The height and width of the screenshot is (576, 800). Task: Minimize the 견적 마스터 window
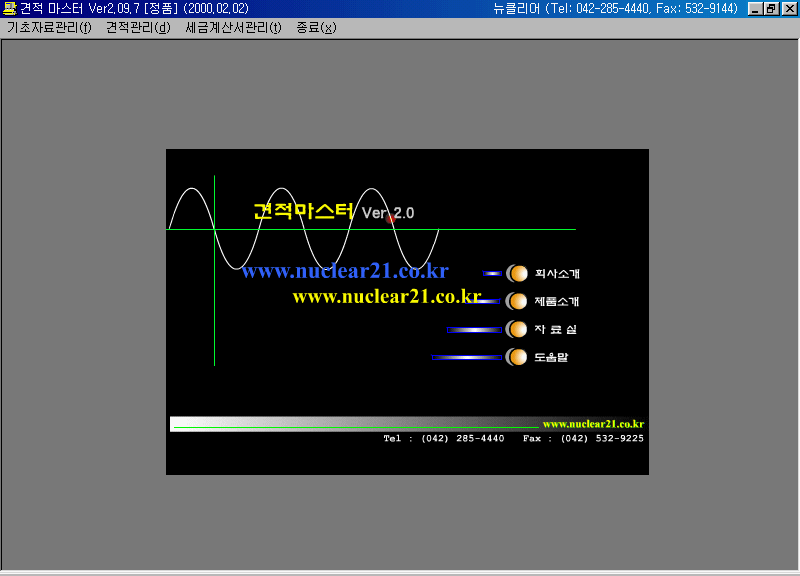point(755,9)
